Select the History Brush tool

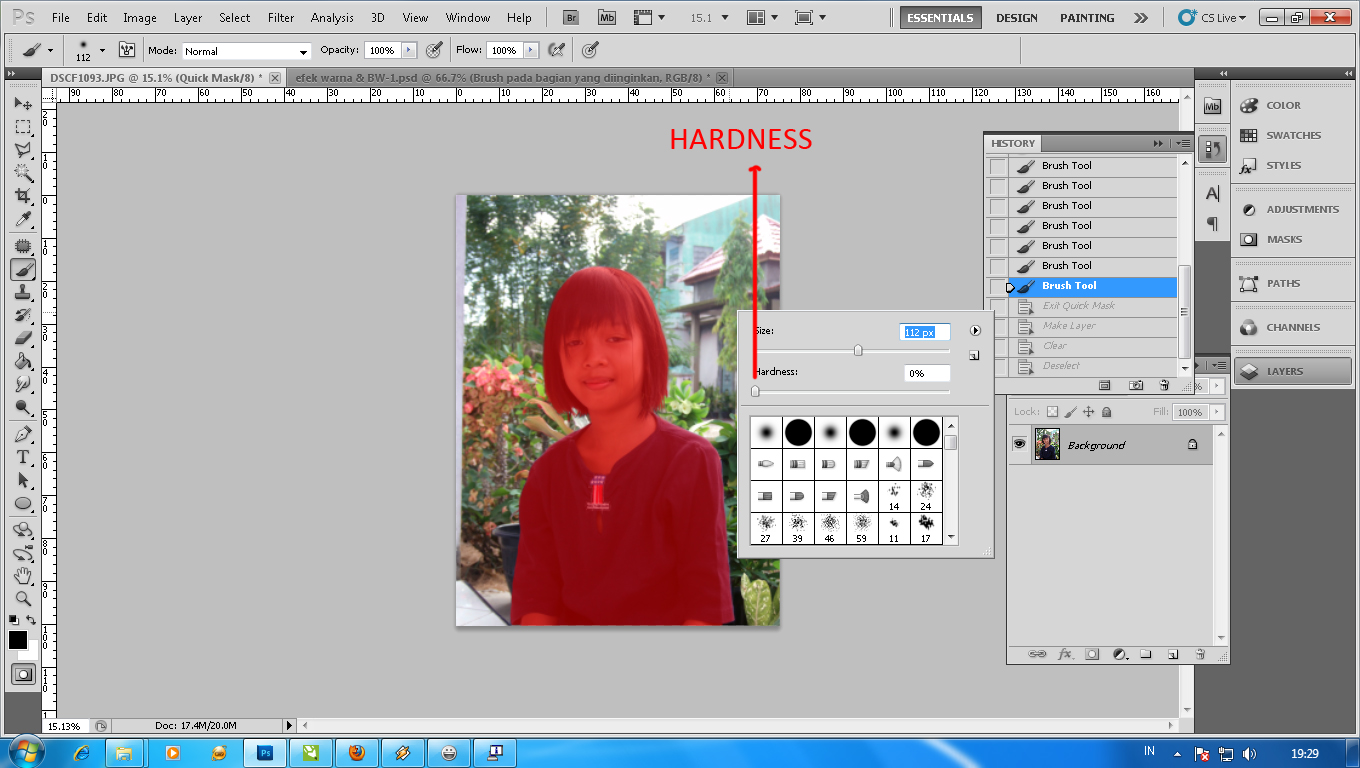point(23,315)
